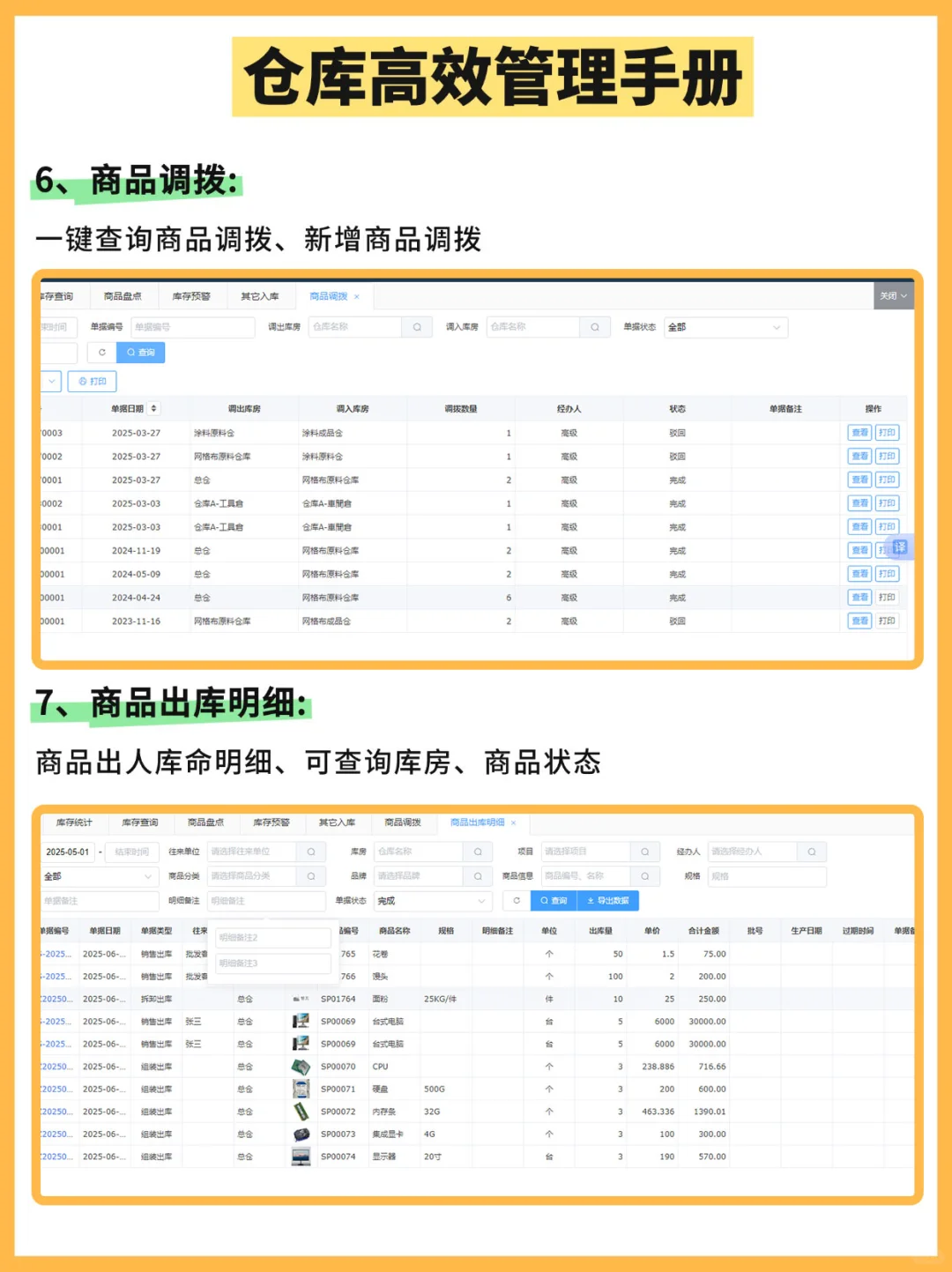Close the 商品调拨 tab via its × icon

(356, 296)
